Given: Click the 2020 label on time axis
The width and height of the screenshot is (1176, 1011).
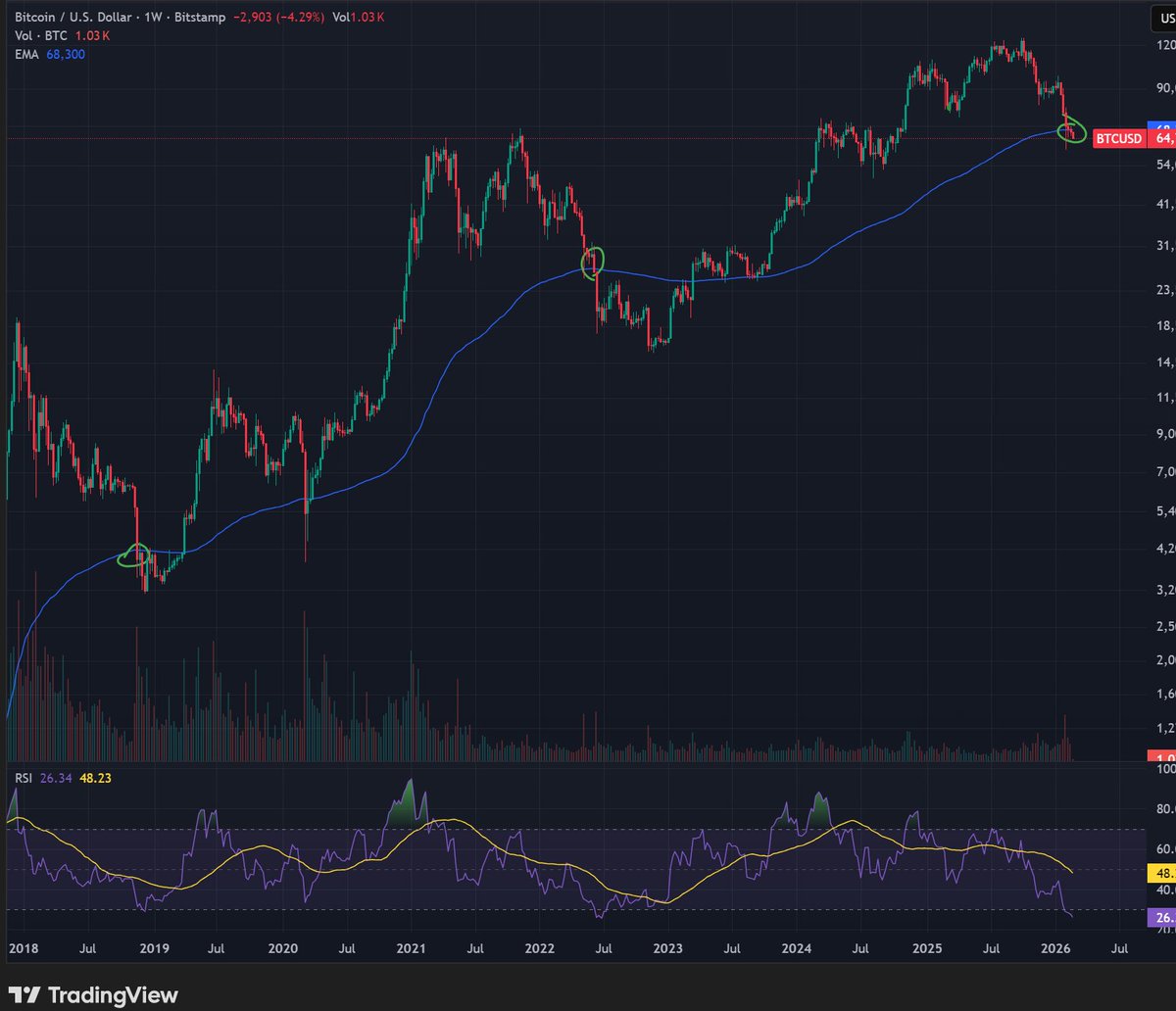Looking at the screenshot, I should [282, 948].
